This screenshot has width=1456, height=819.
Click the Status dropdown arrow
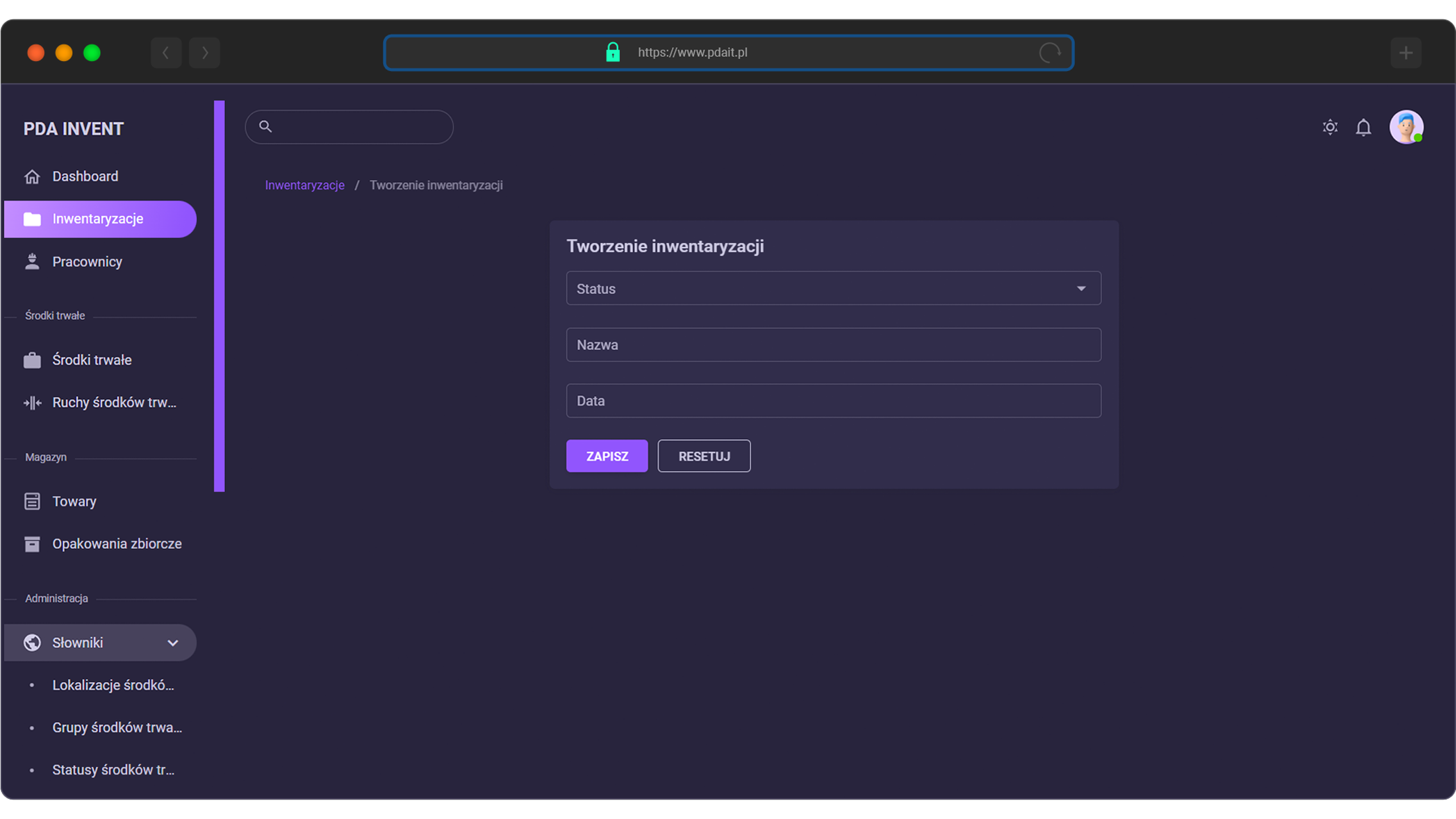tap(1081, 288)
